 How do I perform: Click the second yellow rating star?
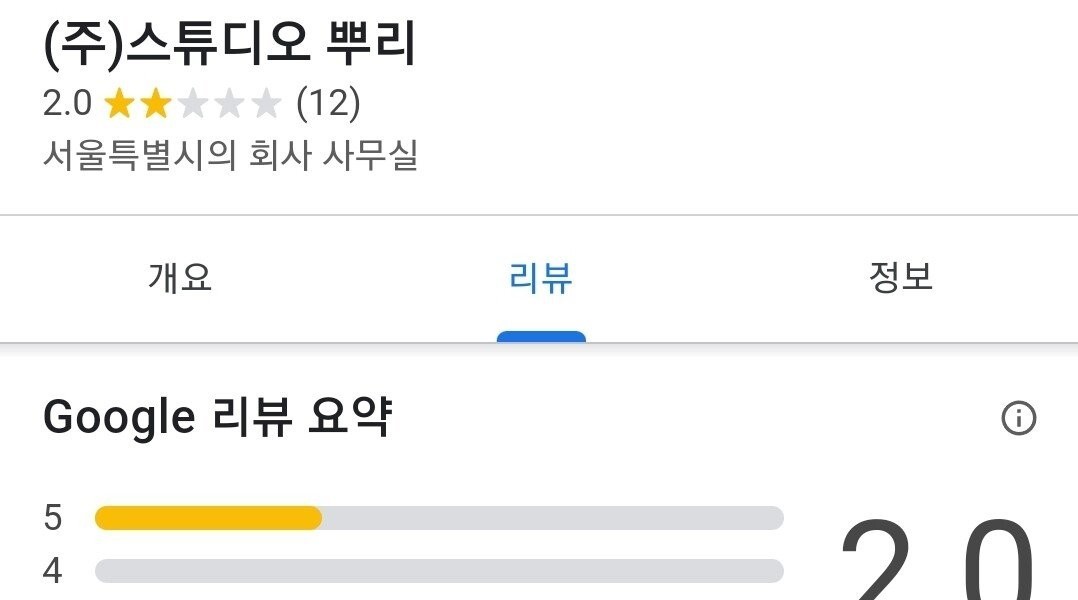155,103
